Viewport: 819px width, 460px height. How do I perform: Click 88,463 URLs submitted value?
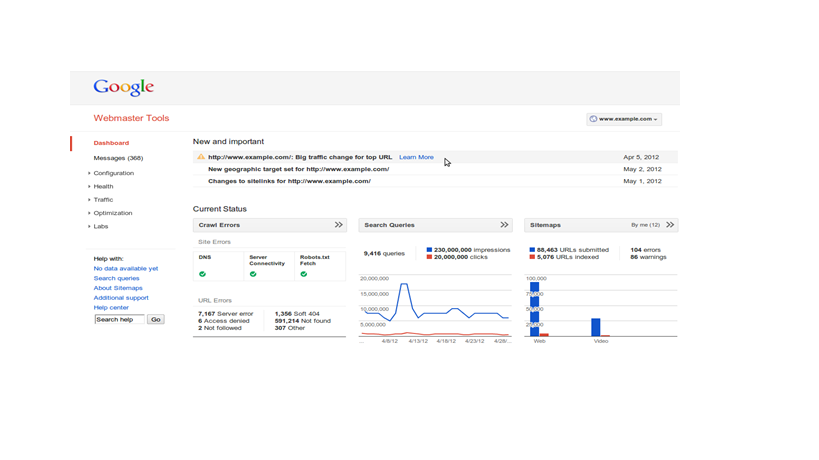pos(573,250)
